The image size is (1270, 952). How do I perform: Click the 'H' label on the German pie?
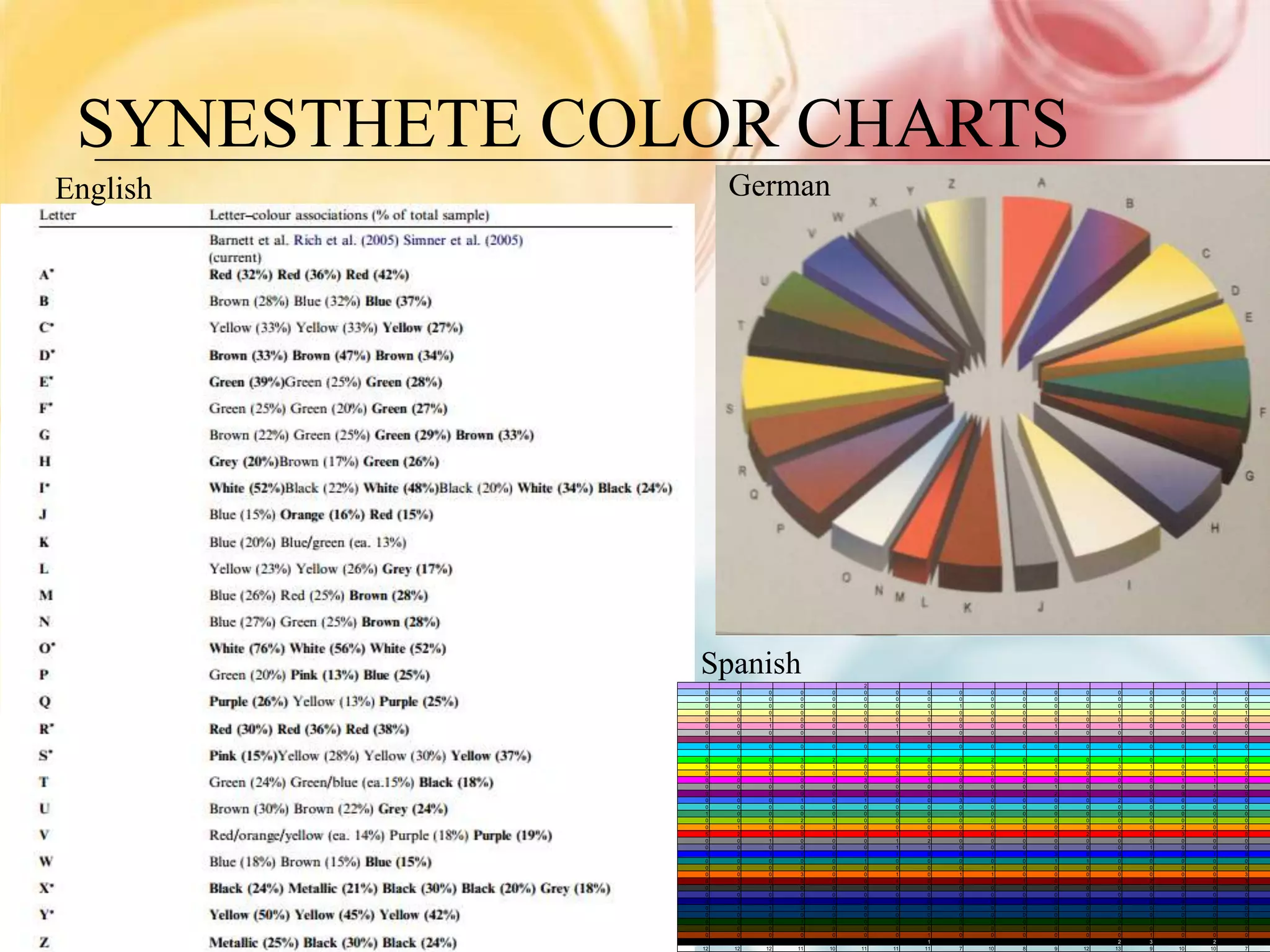click(1215, 528)
